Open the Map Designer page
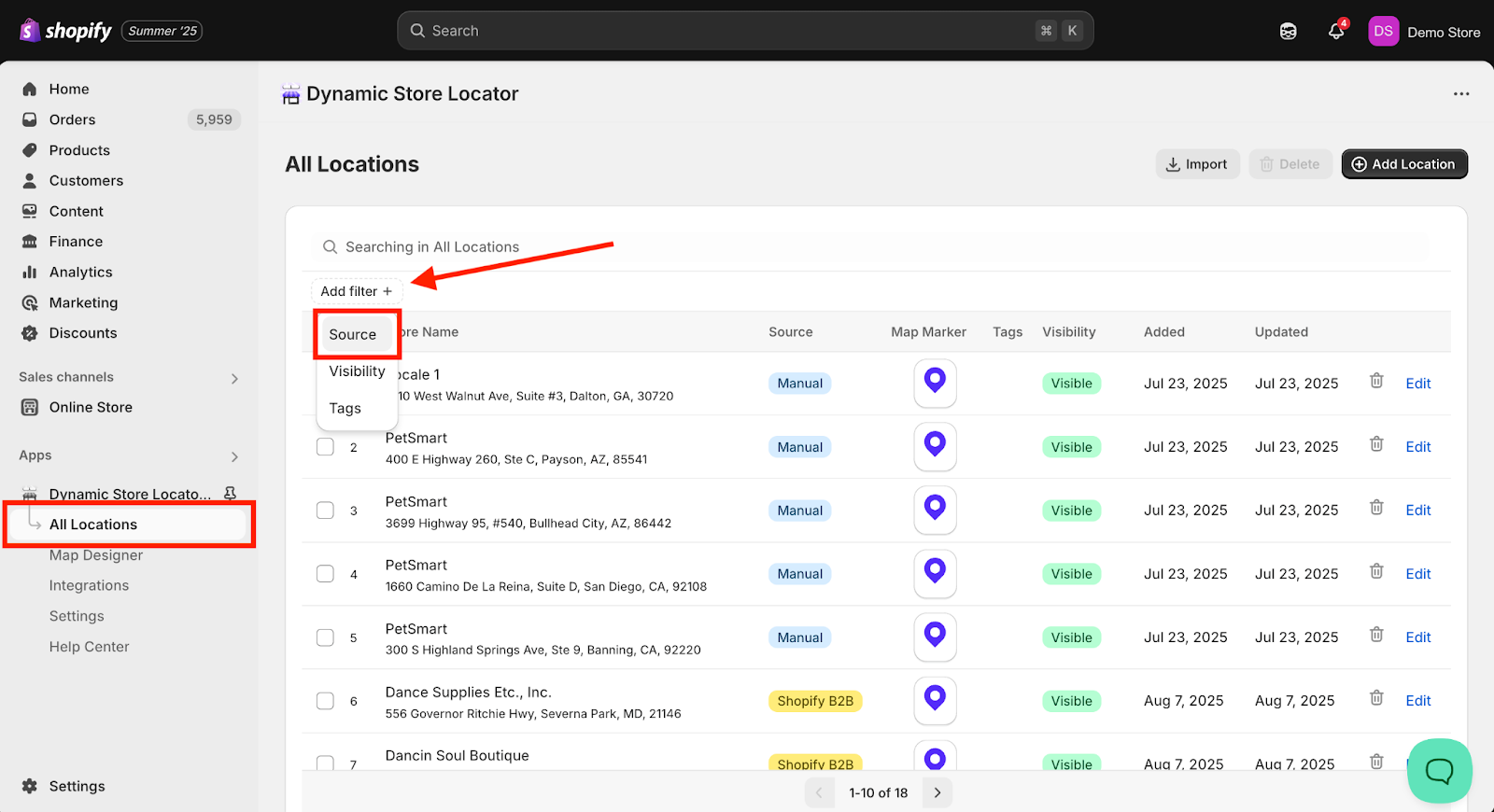Viewport: 1494px width, 812px height. 96,555
